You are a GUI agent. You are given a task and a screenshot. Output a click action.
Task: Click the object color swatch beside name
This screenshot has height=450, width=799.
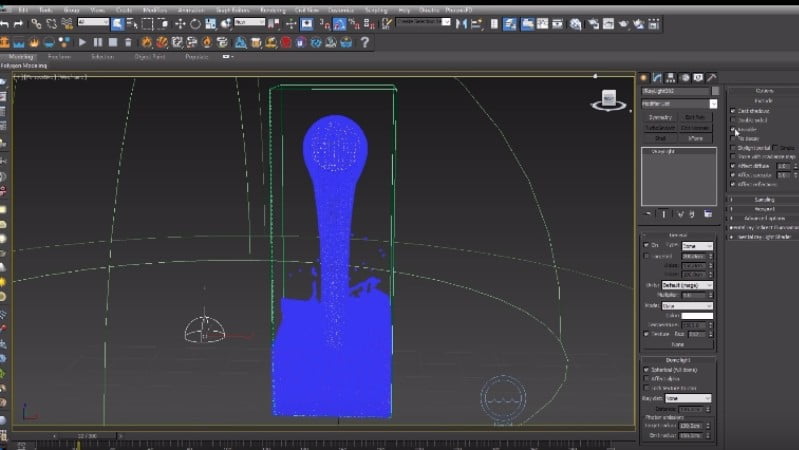point(715,91)
